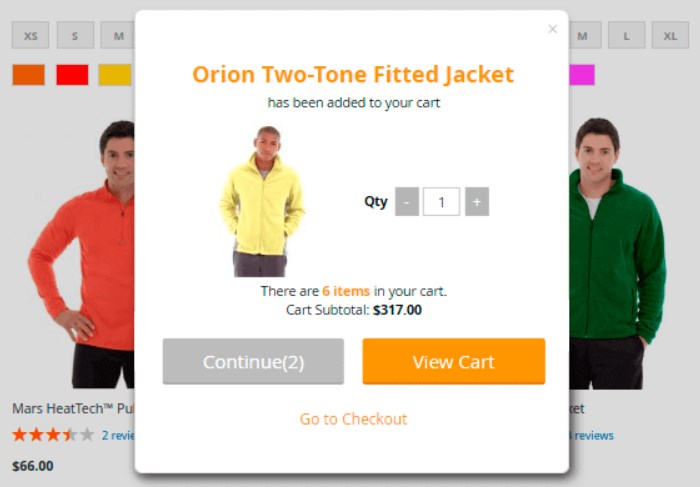Image resolution: width=700 pixels, height=487 pixels.
Task: Pick the magenta color swatch
Action: [582, 75]
